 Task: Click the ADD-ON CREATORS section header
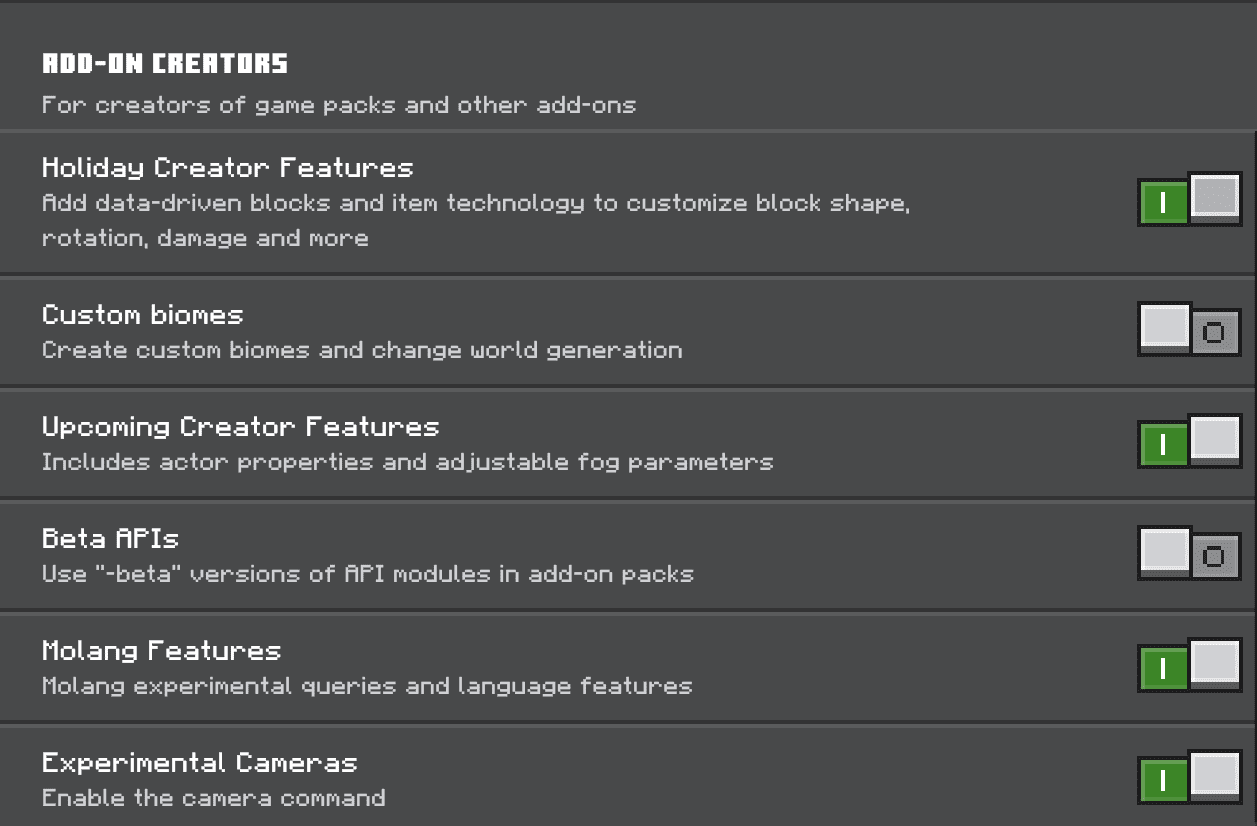tap(165, 64)
